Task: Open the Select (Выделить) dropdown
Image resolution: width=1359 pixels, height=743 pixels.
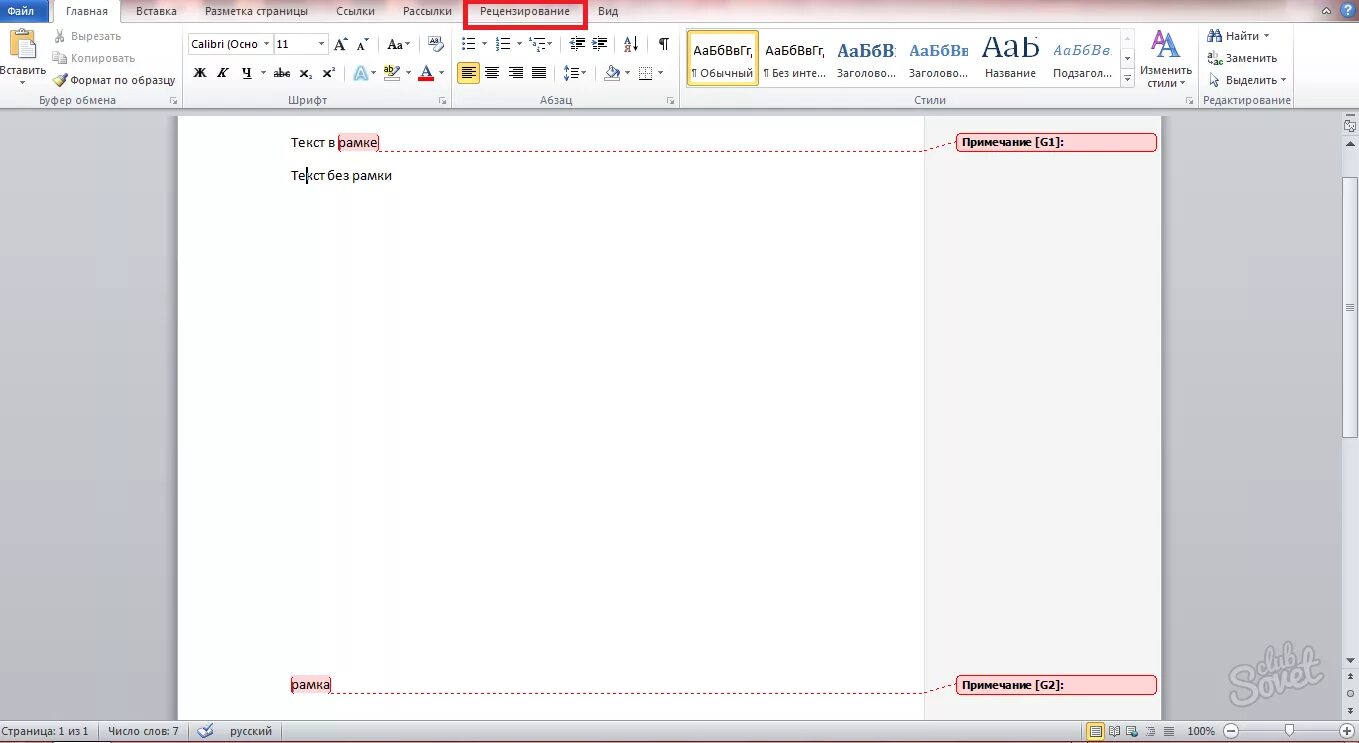Action: click(x=1247, y=80)
